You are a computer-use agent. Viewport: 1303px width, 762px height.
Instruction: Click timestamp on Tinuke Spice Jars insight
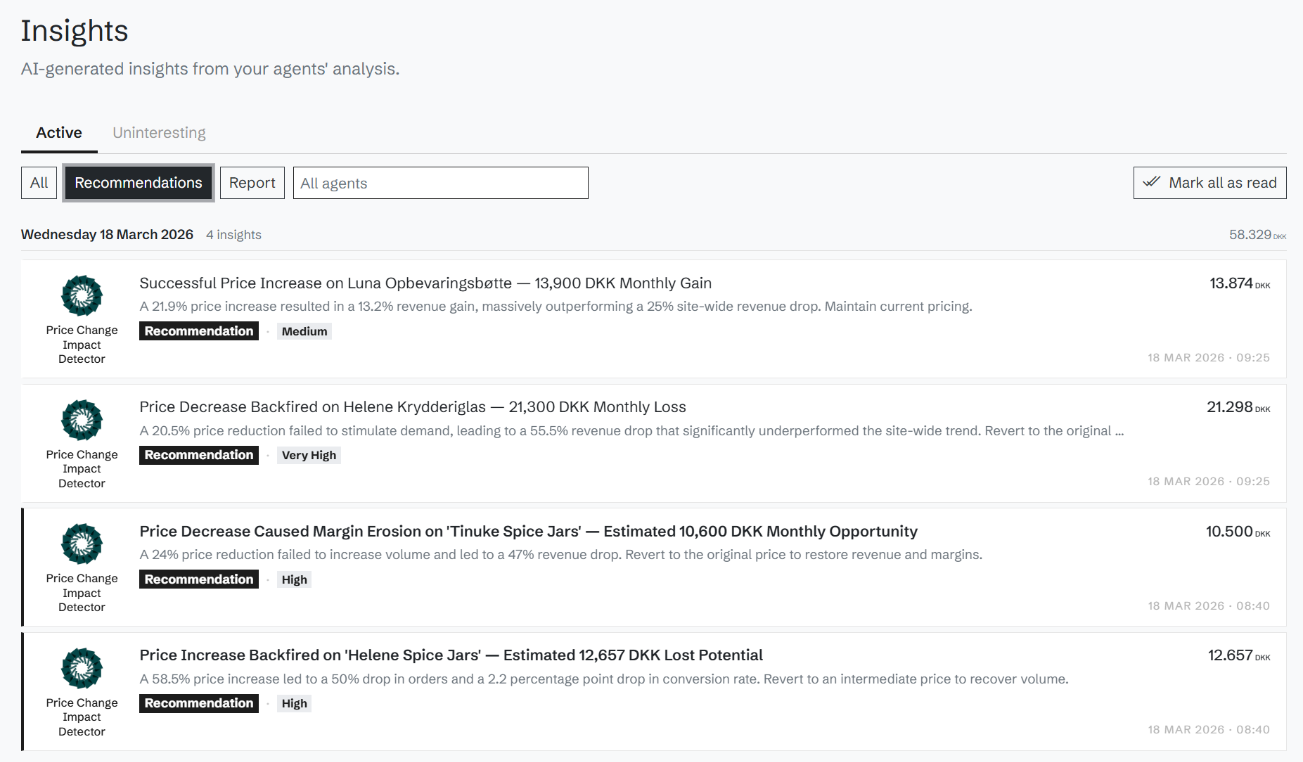[1209, 605]
